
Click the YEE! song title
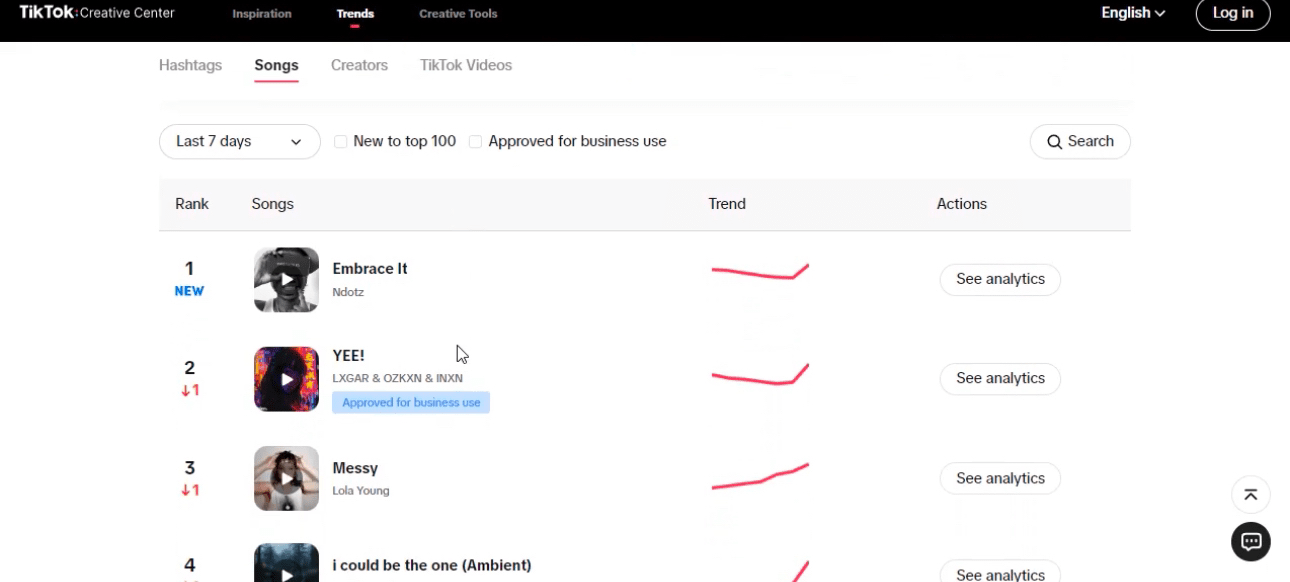click(x=349, y=355)
